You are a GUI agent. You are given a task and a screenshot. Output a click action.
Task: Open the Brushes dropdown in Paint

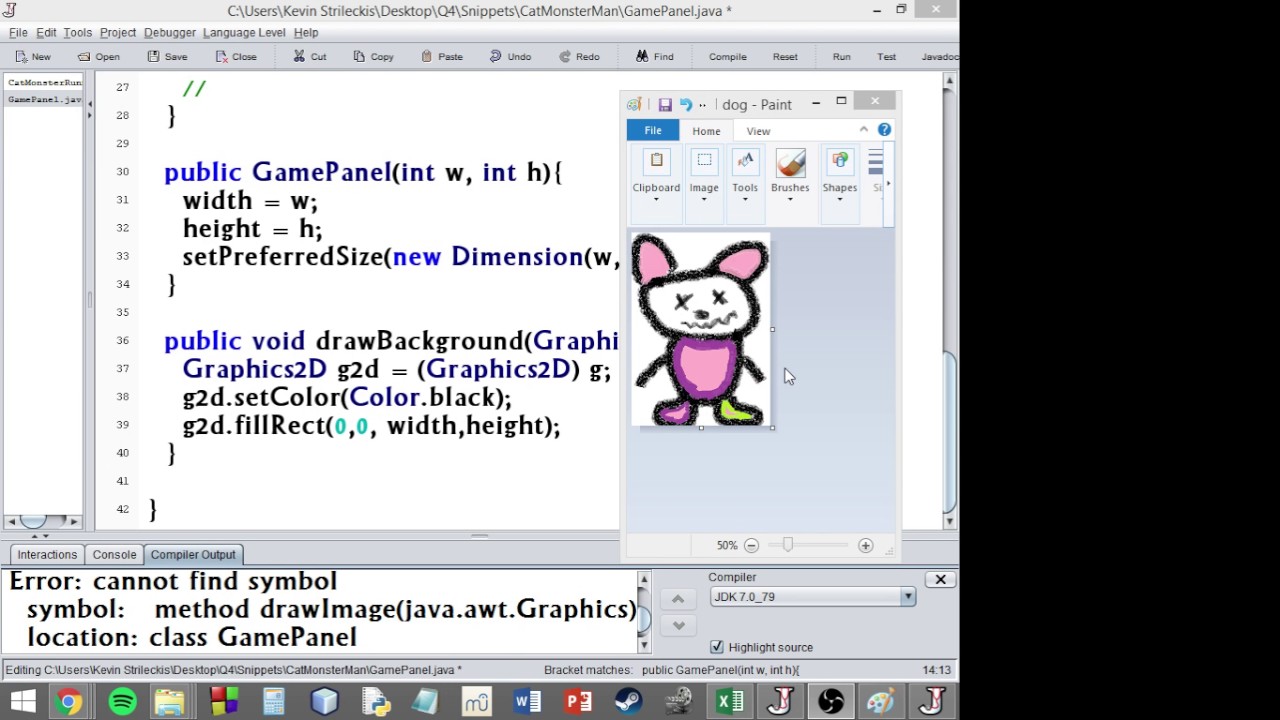(790, 188)
